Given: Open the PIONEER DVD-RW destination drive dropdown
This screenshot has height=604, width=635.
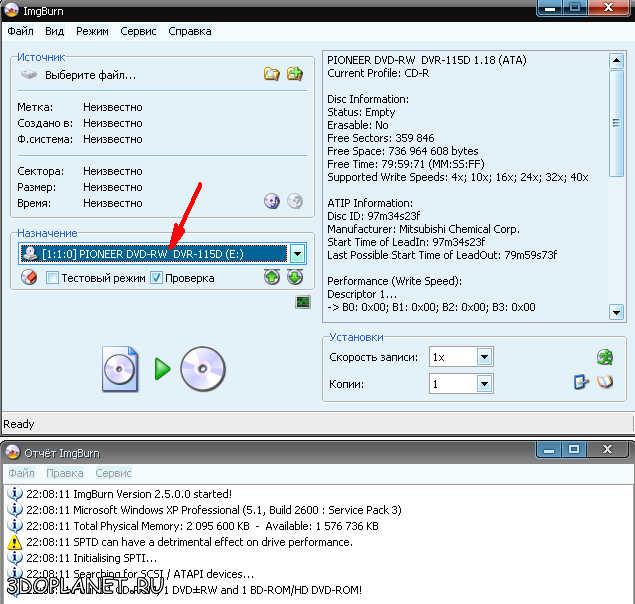Looking at the screenshot, I should (x=297, y=254).
